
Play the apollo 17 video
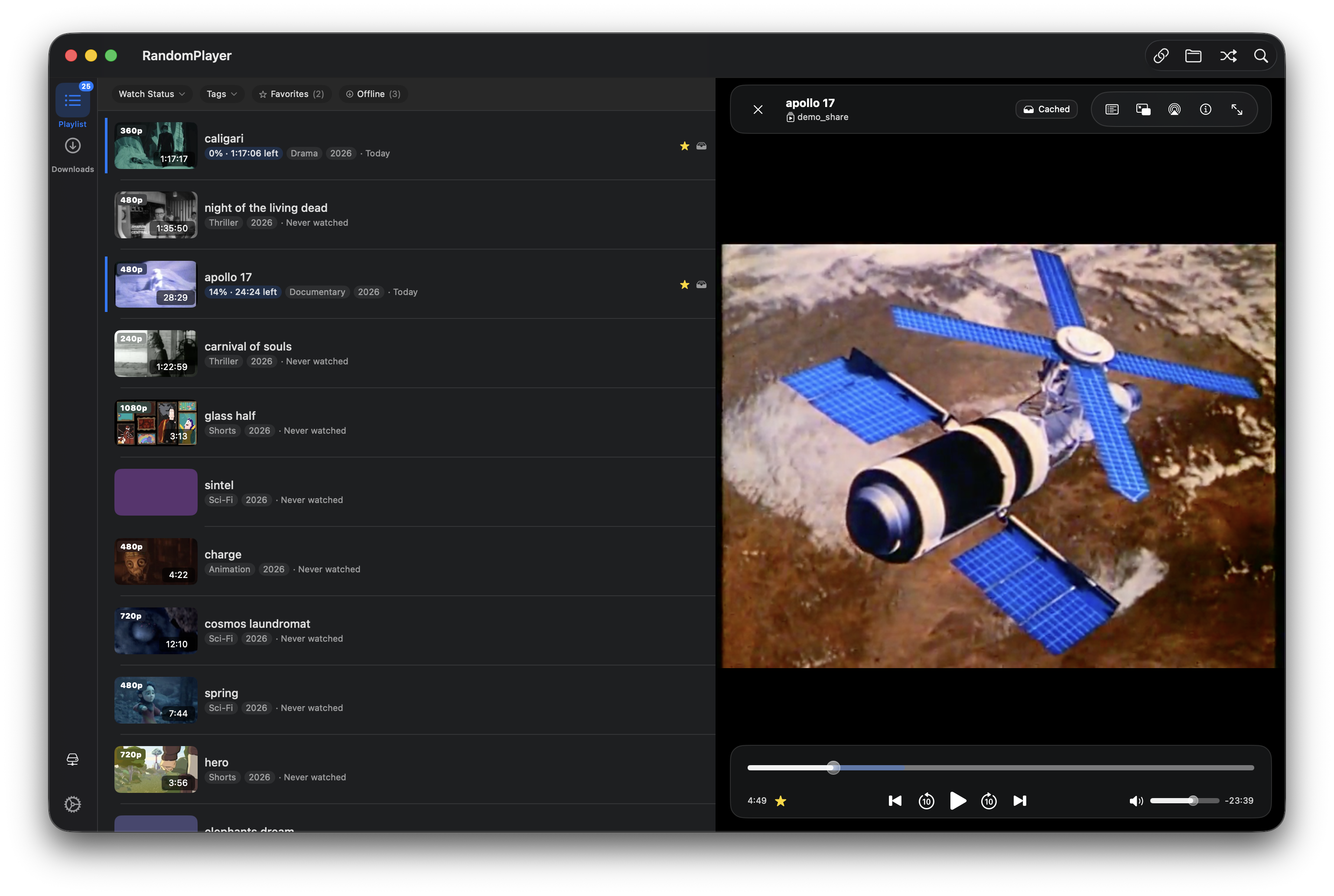[958, 801]
